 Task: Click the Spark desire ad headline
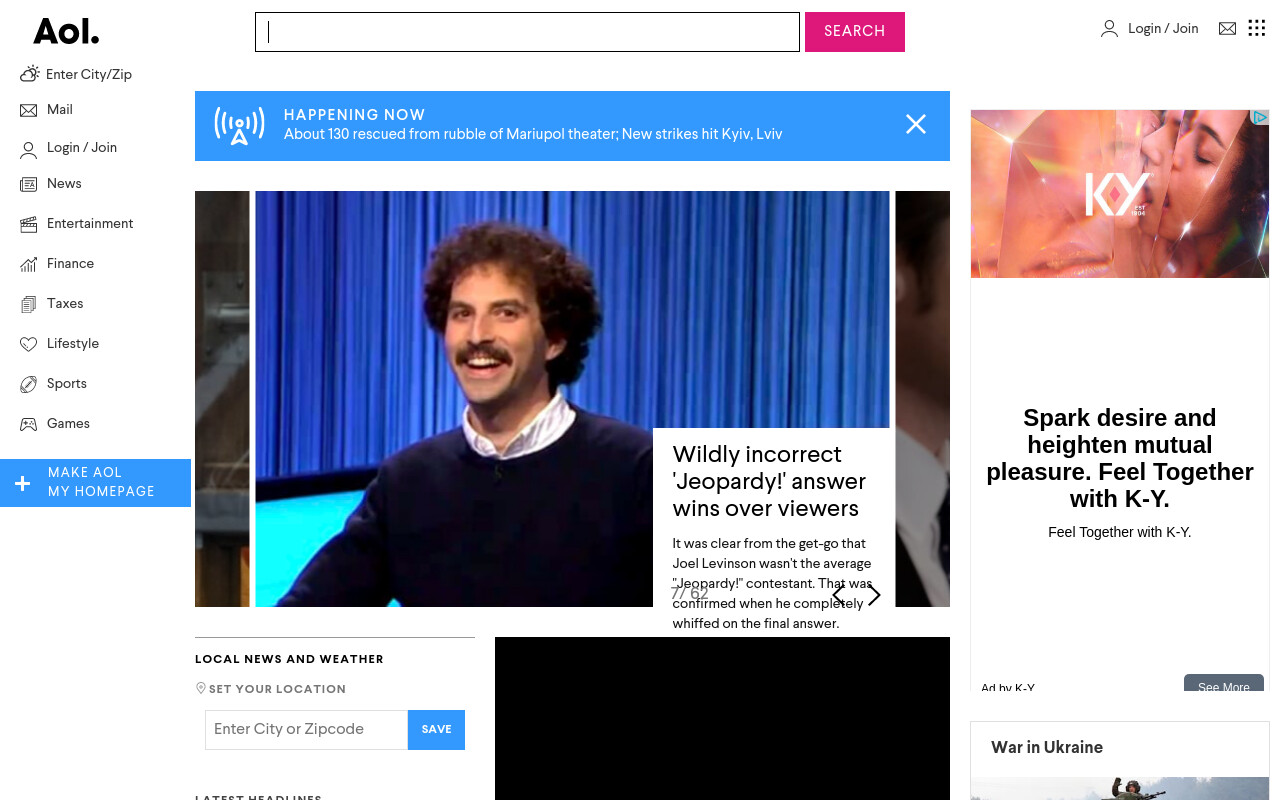pyautogui.click(x=1120, y=458)
